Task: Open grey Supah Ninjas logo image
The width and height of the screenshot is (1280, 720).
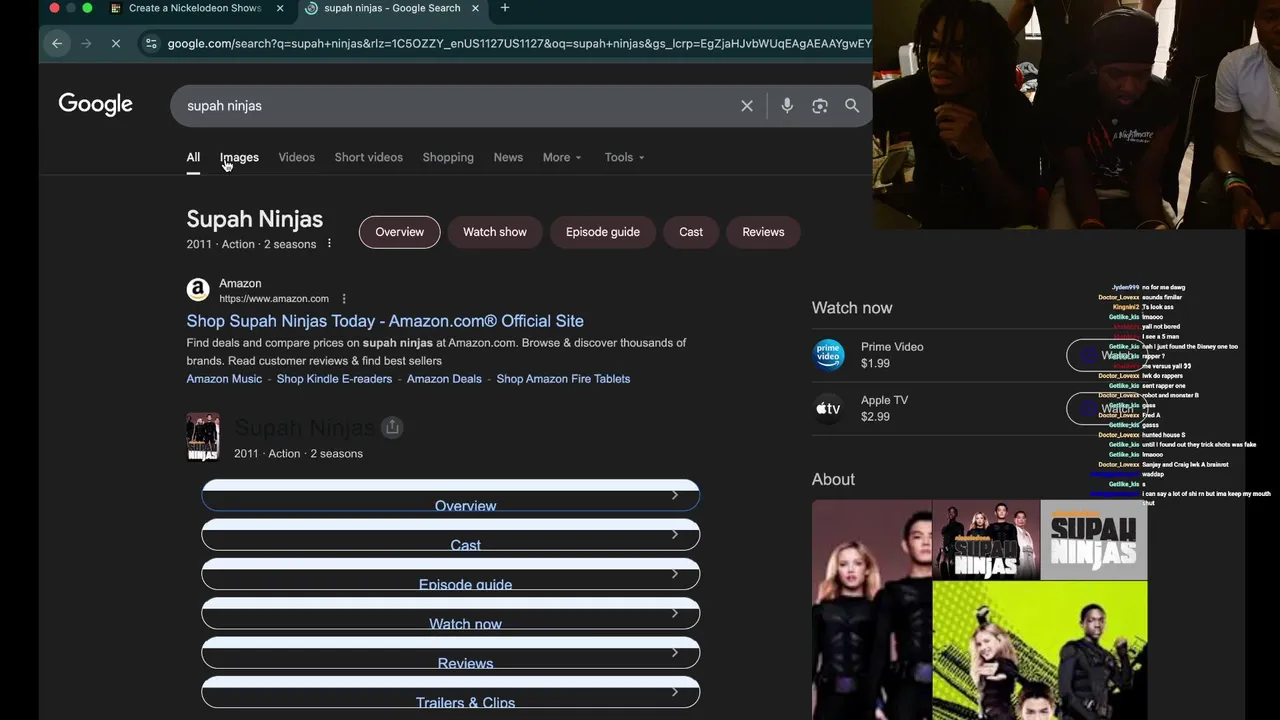Action: pos(1093,539)
